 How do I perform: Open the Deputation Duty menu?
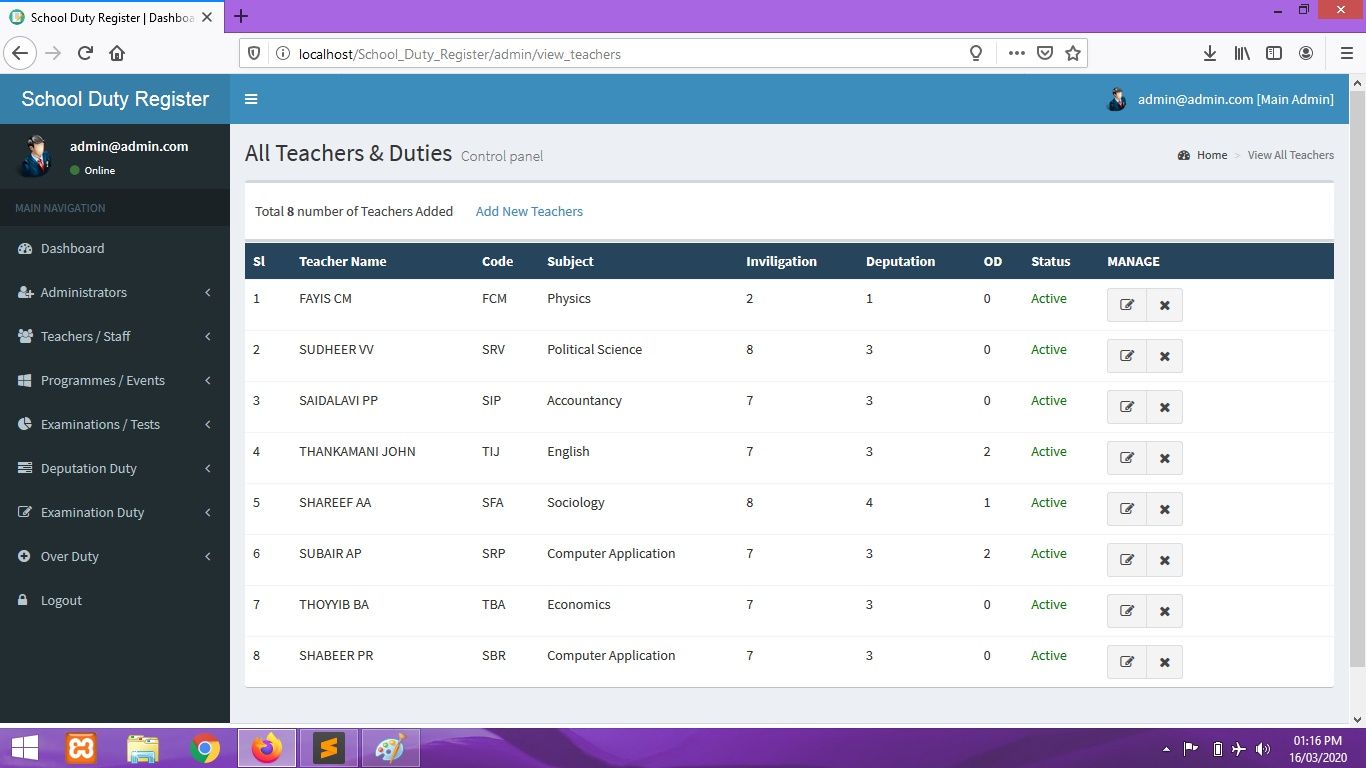pos(89,468)
